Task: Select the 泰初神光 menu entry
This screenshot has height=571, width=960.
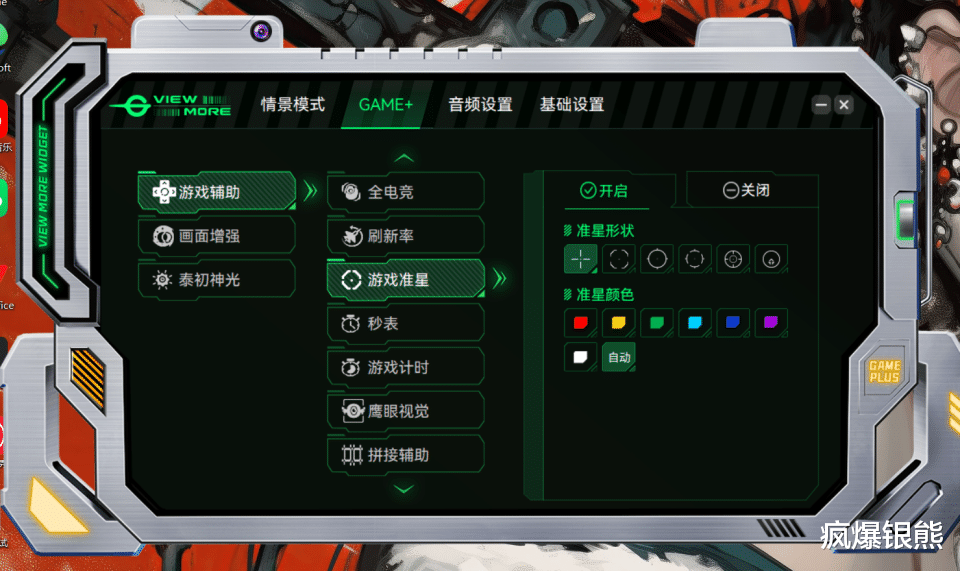Action: tap(217, 280)
